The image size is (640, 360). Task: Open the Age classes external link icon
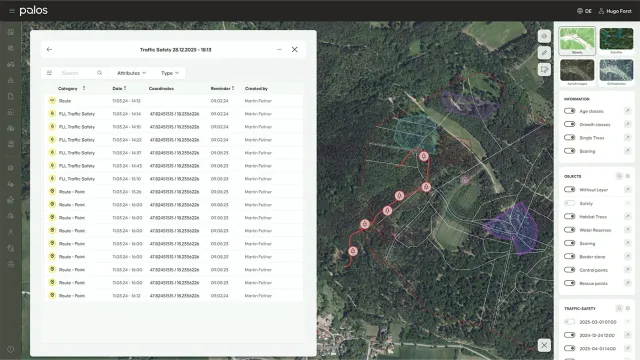point(627,111)
